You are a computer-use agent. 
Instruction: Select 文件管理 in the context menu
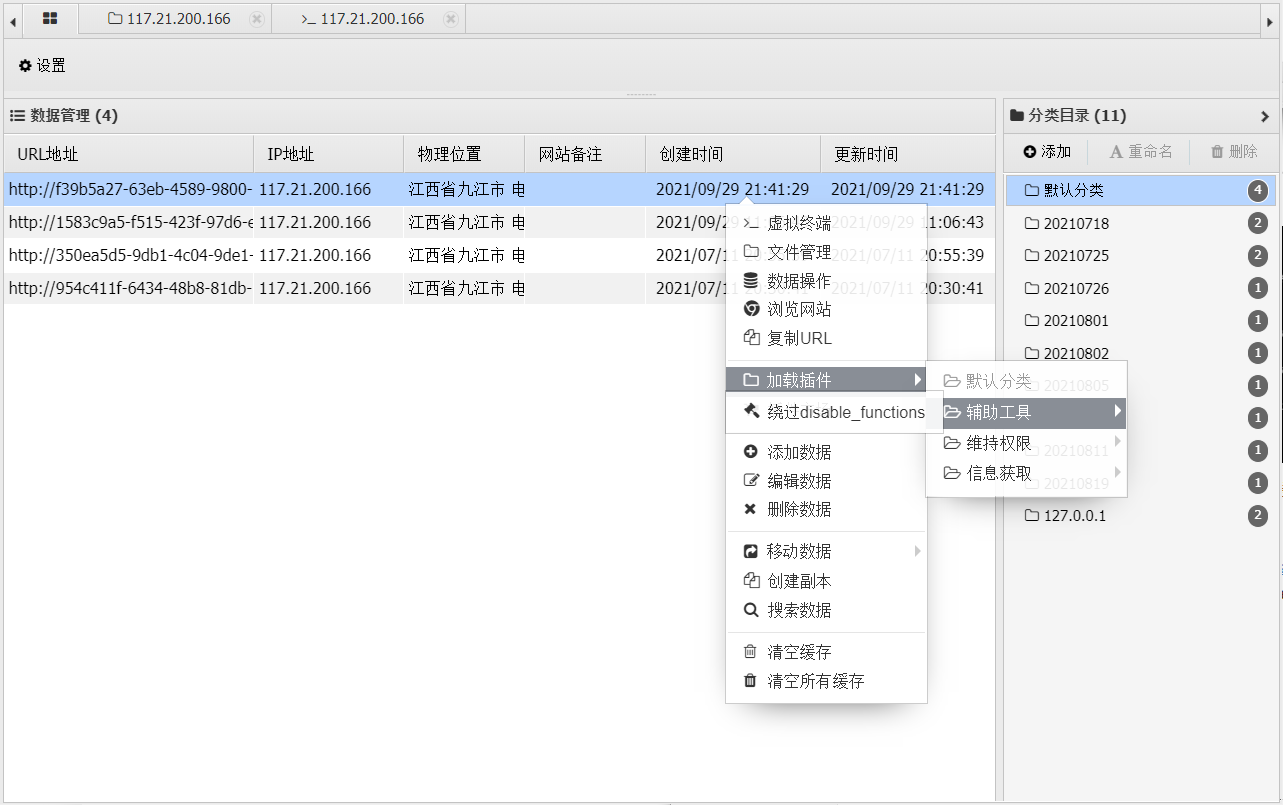point(798,252)
